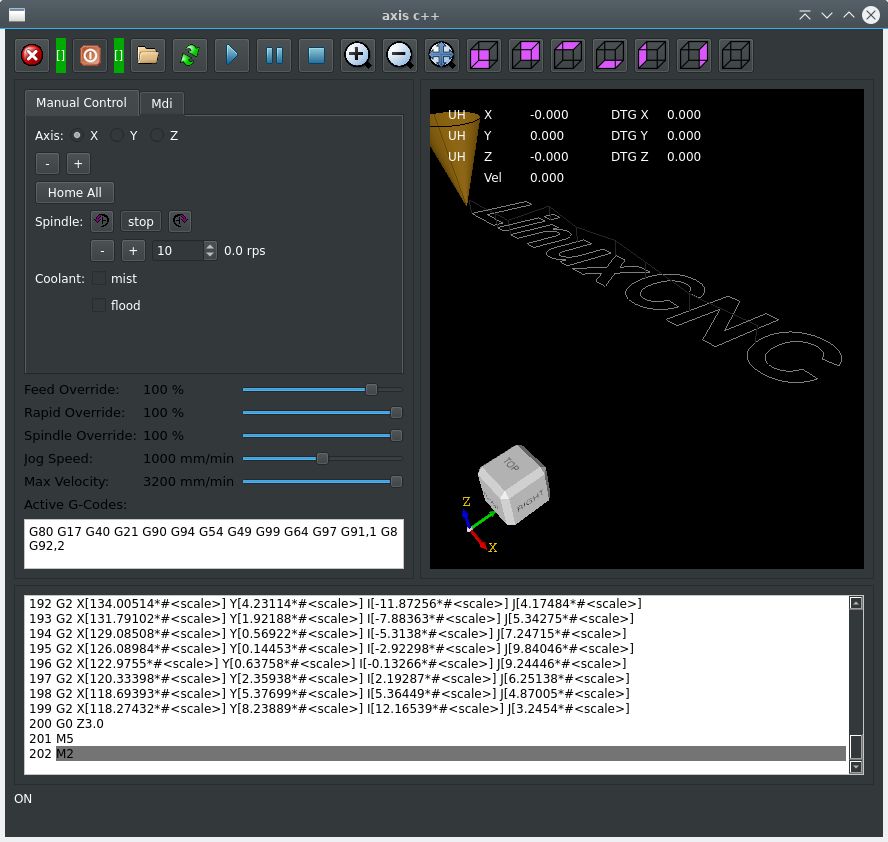Viewport: 888px width, 842px height.
Task: Click the spindle spinbox up arrow
Action: (210, 246)
